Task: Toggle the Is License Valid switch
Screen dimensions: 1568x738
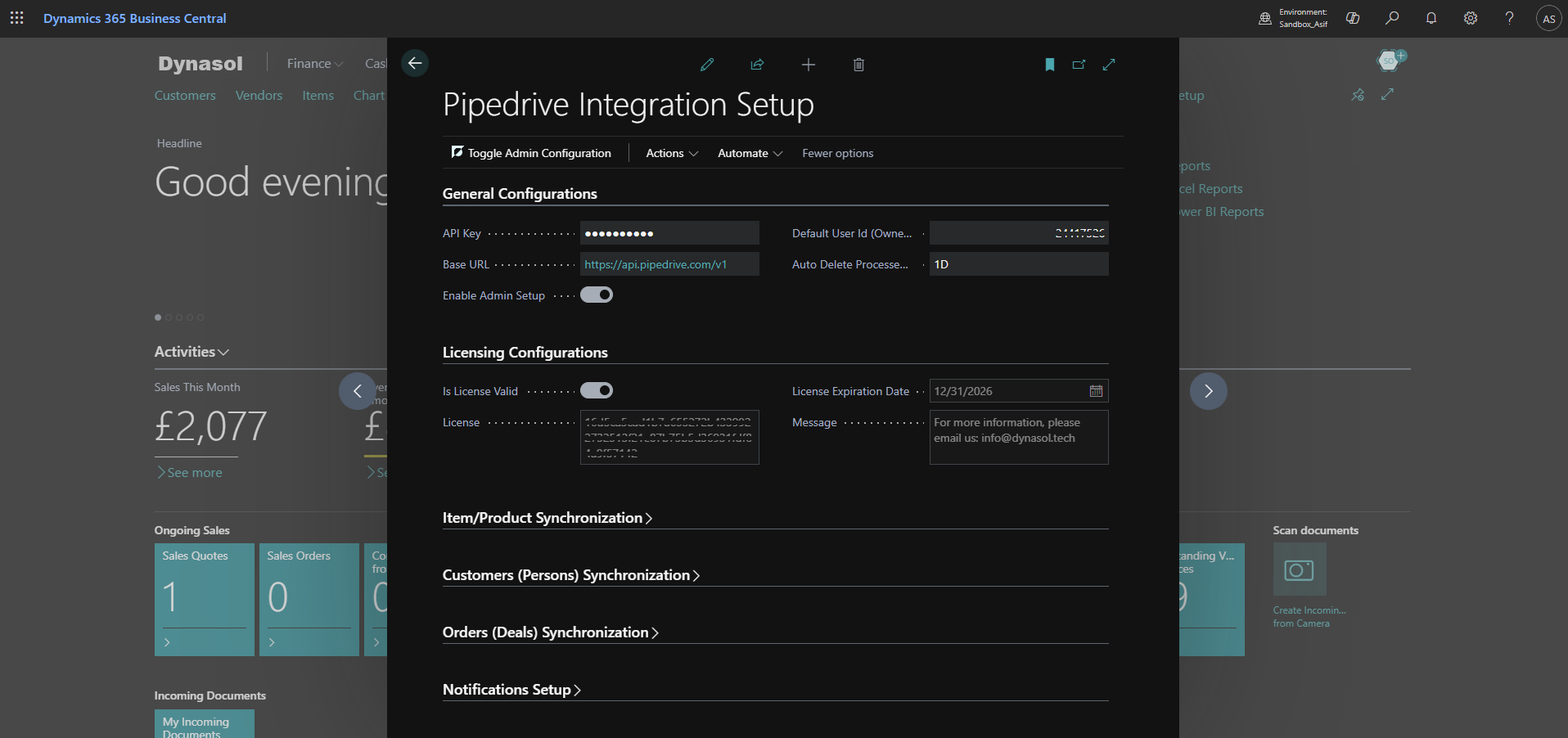Action: [x=597, y=390]
